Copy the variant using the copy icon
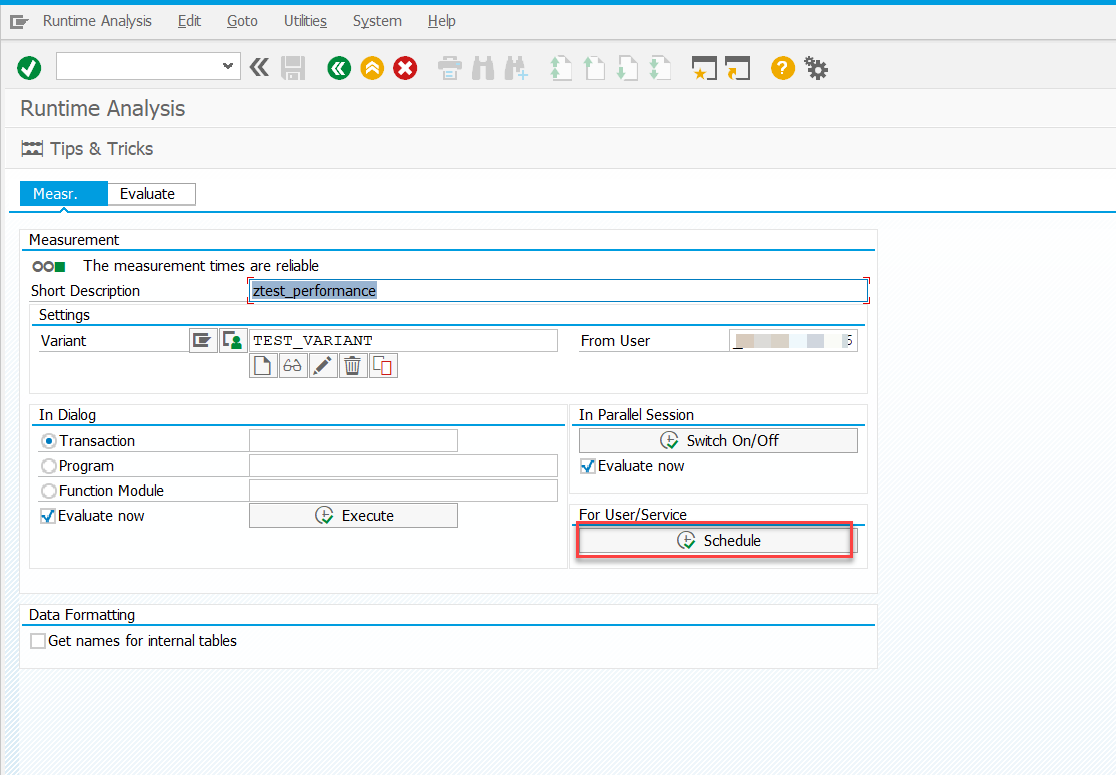This screenshot has height=775, width=1116. [383, 365]
